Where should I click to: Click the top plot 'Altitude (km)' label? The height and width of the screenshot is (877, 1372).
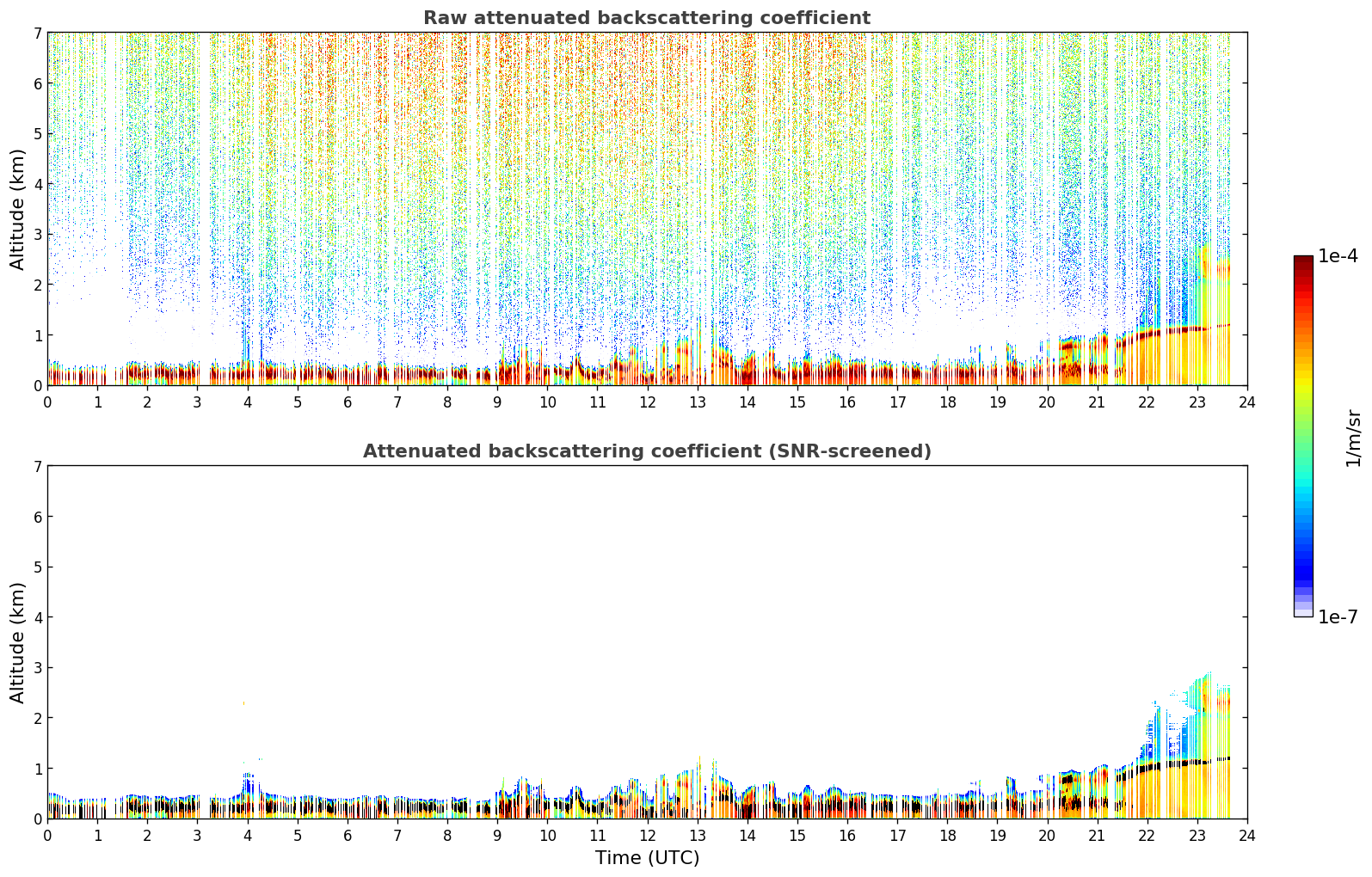18,209
